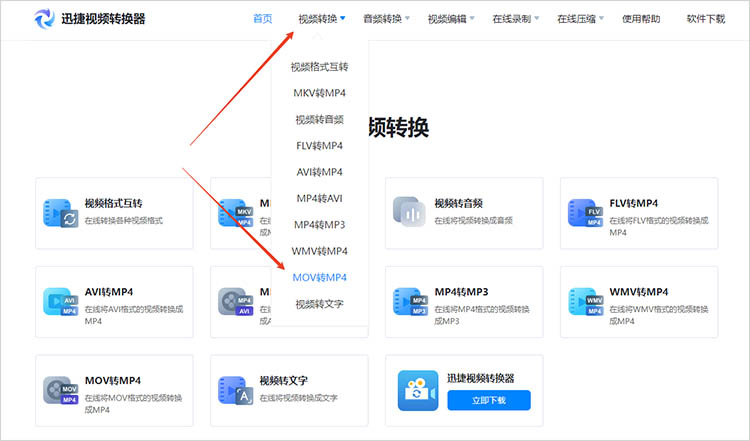Open the 视频转文字 card title
Viewport: 750px width, 441px height.
coord(284,381)
